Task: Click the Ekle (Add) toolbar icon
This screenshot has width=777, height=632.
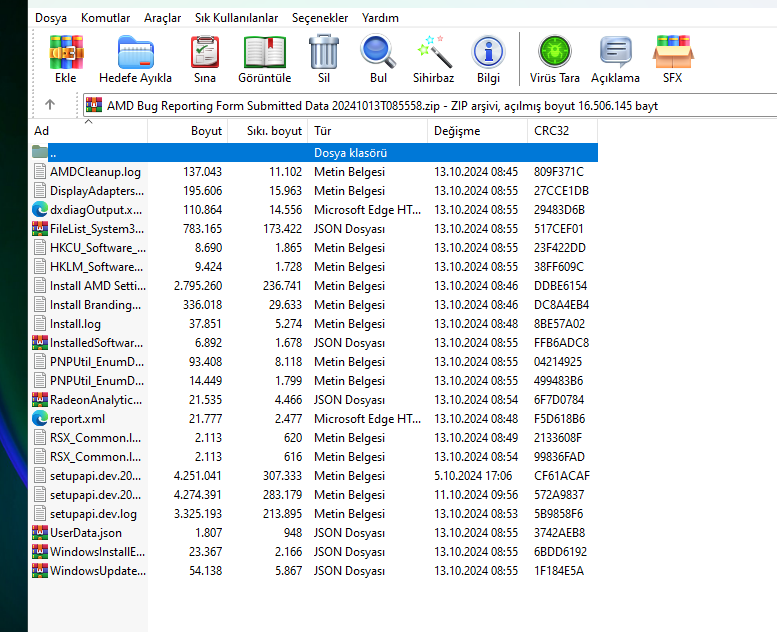Action: (66, 52)
